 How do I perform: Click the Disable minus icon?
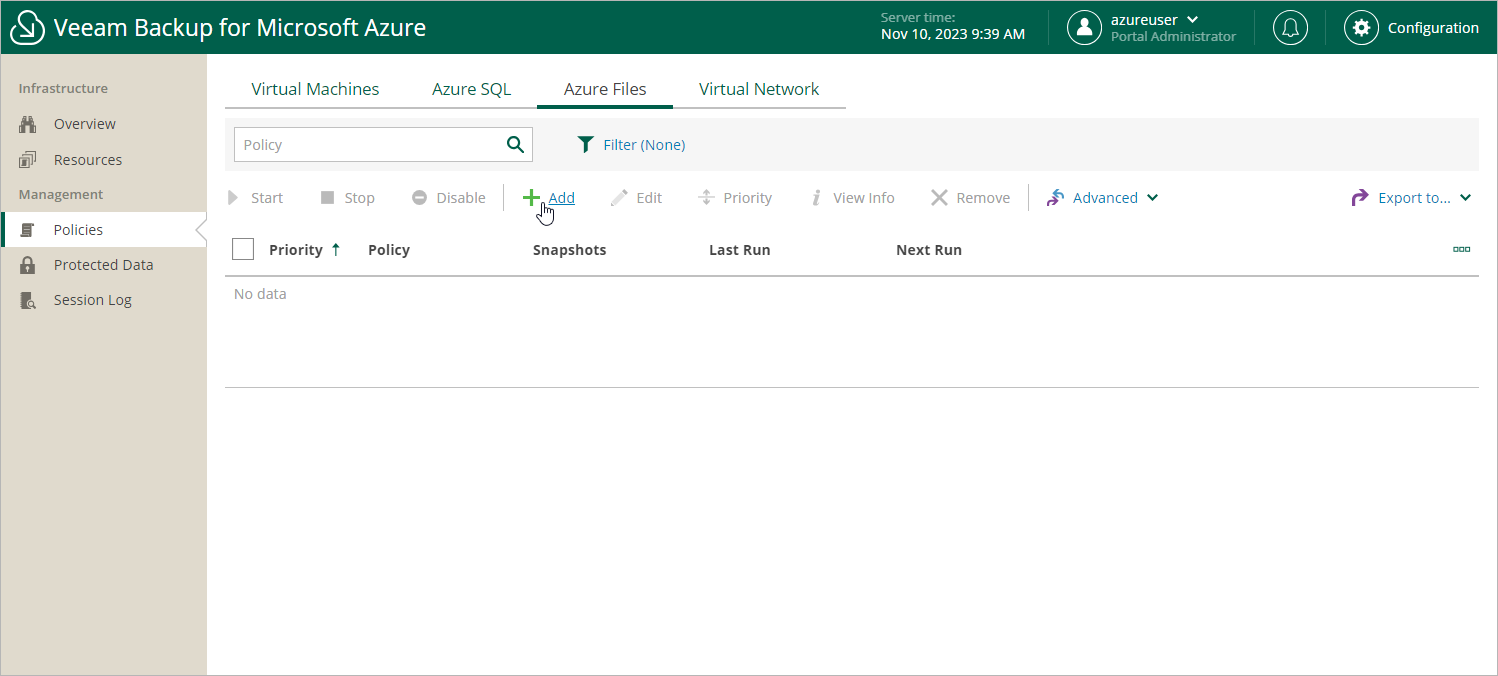tap(419, 198)
